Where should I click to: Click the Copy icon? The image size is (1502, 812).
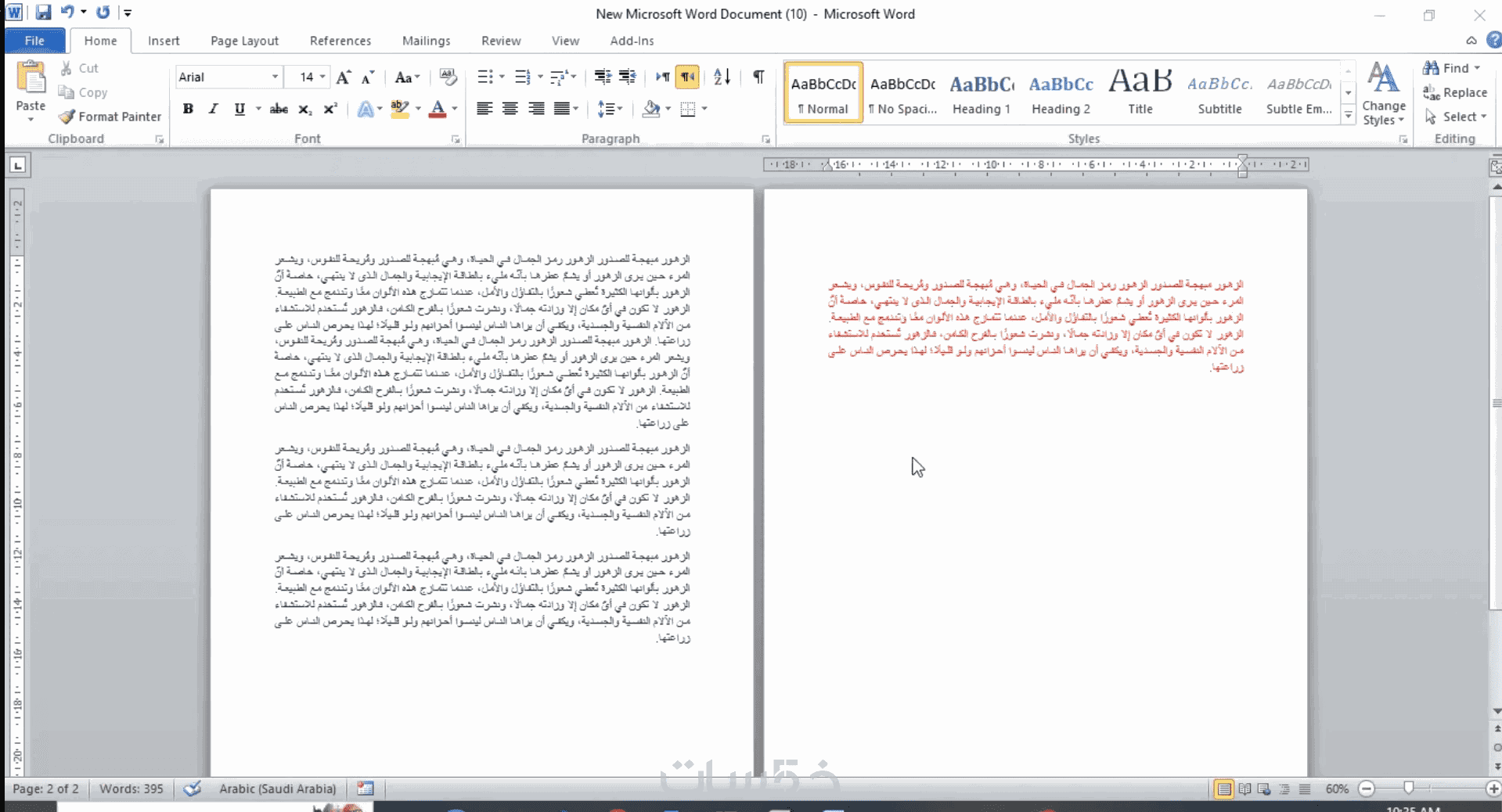coord(67,92)
